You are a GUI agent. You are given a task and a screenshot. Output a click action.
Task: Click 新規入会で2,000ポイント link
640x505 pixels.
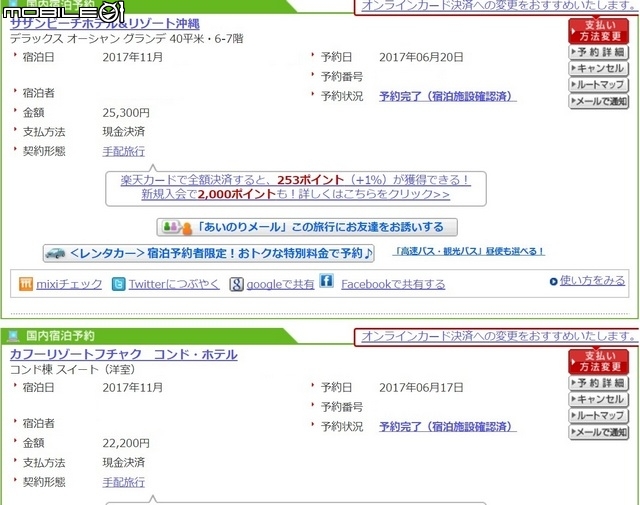[x=296, y=194]
